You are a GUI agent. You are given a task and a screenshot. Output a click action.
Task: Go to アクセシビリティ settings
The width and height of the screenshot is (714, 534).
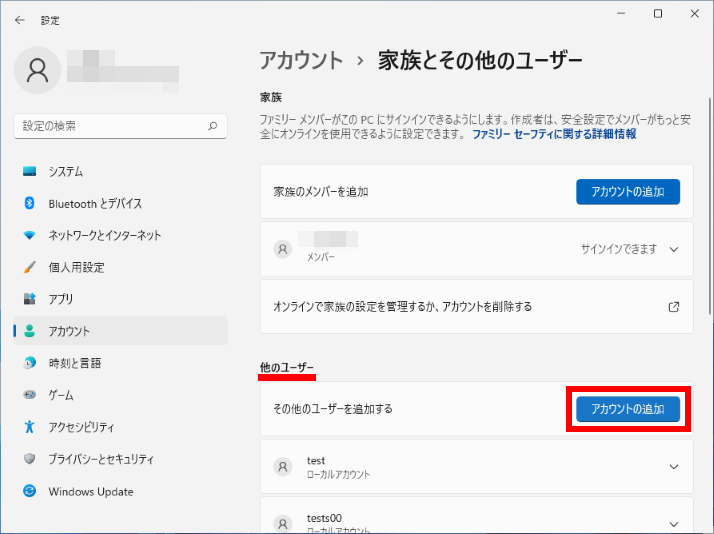pyautogui.click(x=121, y=427)
